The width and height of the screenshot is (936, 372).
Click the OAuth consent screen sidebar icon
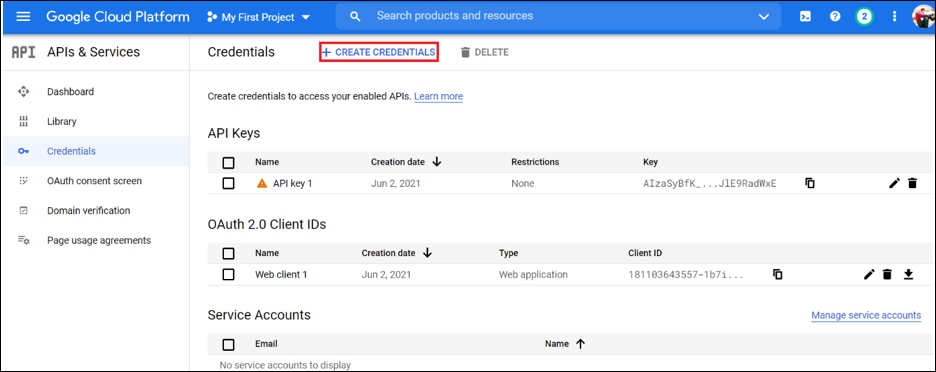tap(23, 180)
